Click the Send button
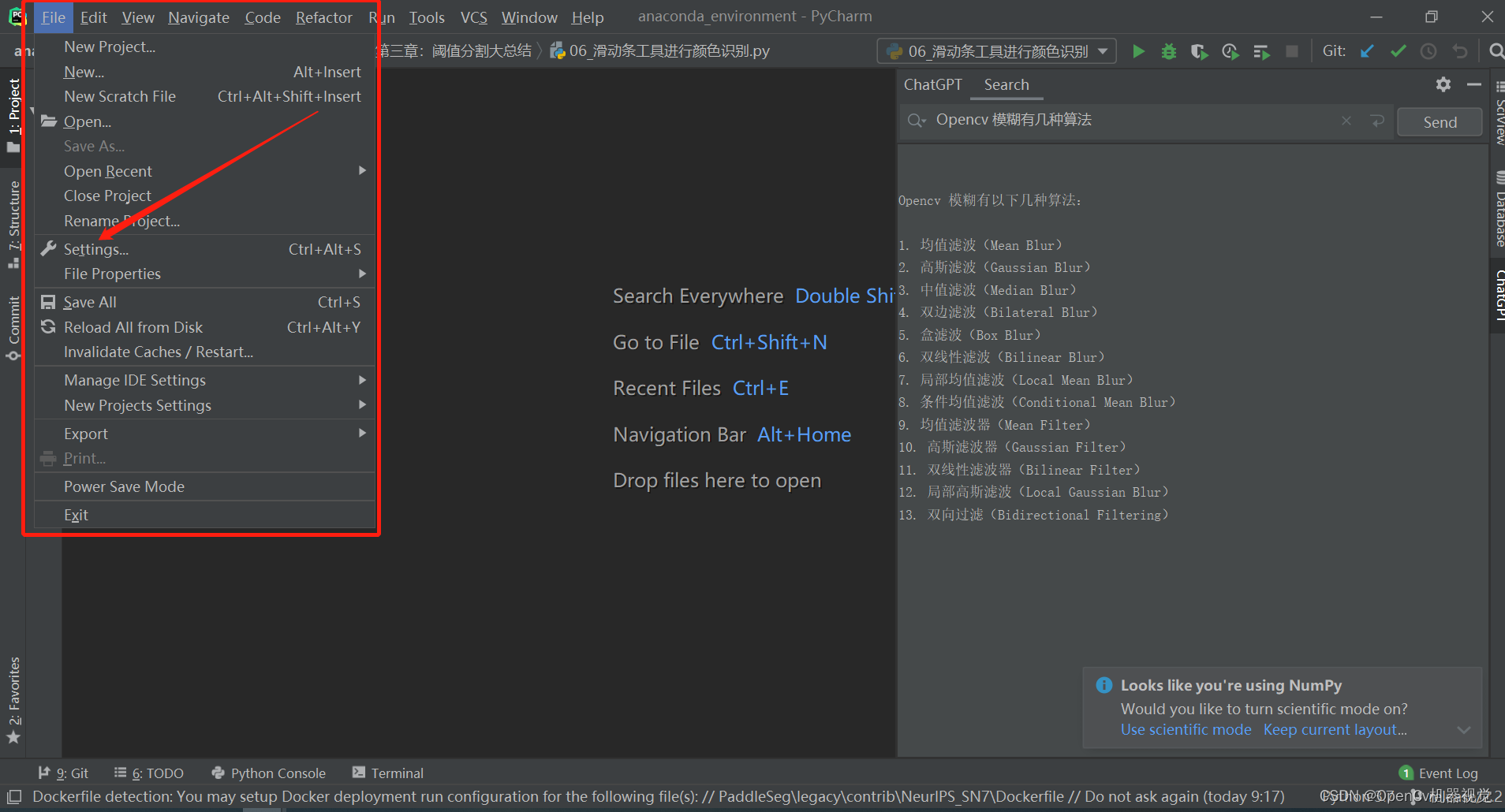 (1440, 122)
